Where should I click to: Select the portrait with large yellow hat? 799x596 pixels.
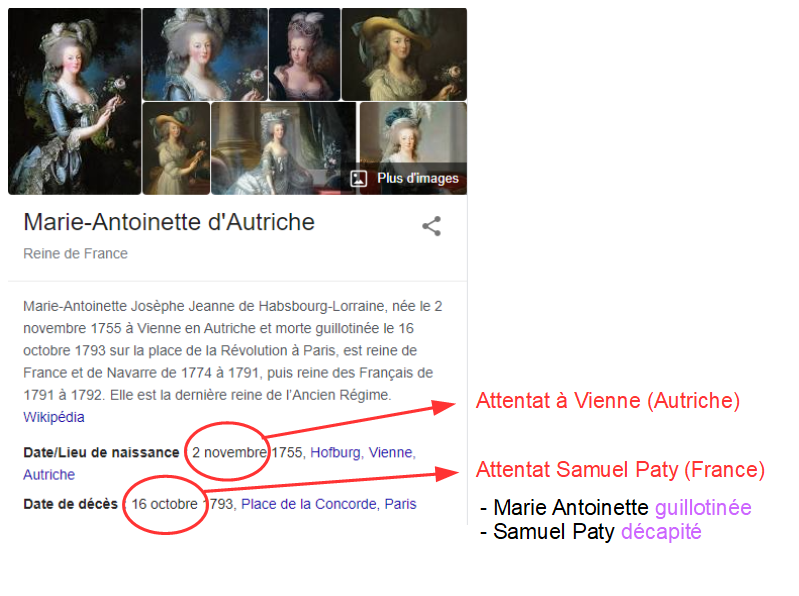404,54
